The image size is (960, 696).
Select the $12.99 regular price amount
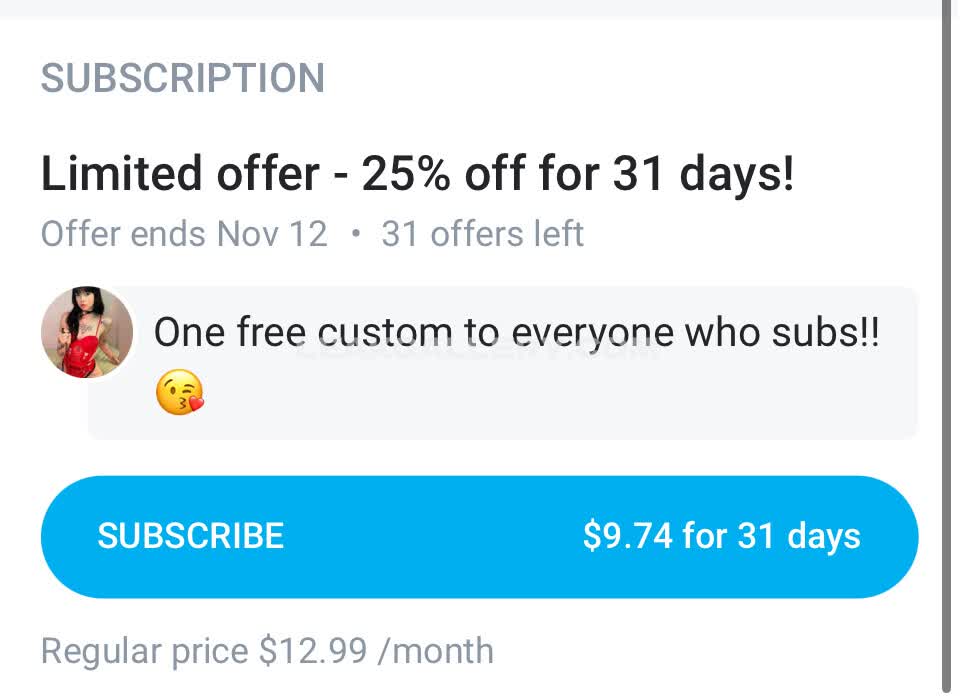coord(313,651)
